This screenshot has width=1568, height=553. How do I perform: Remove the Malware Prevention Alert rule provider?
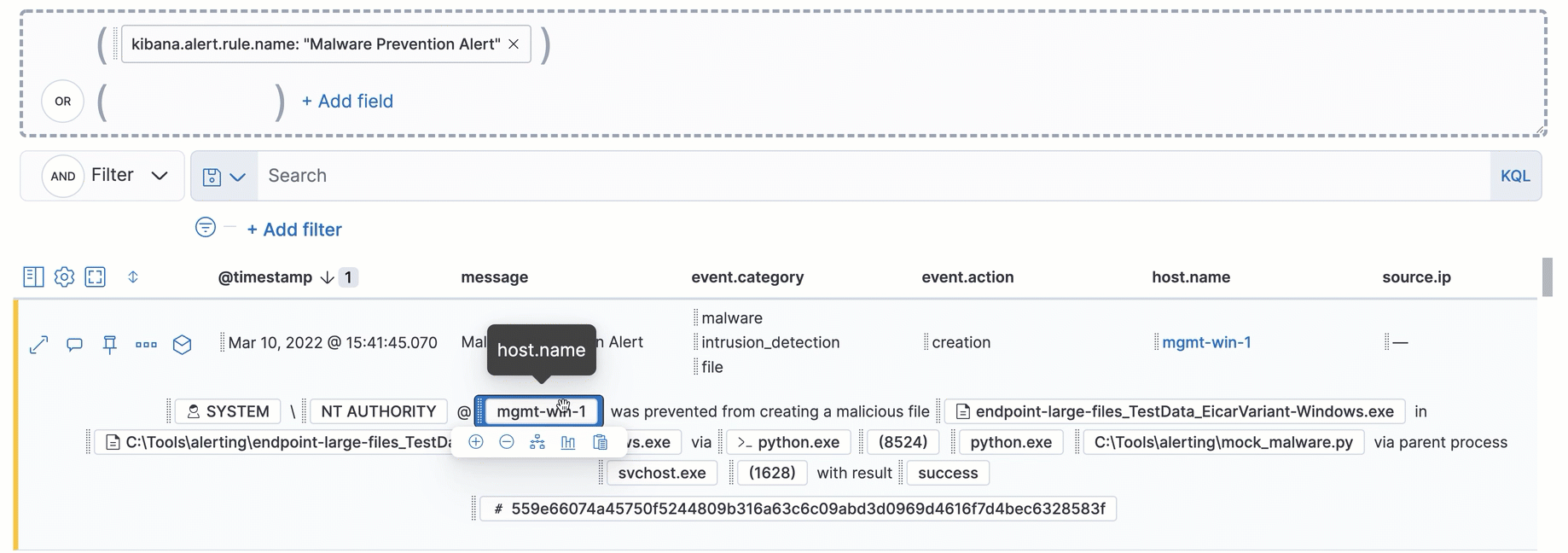point(514,44)
